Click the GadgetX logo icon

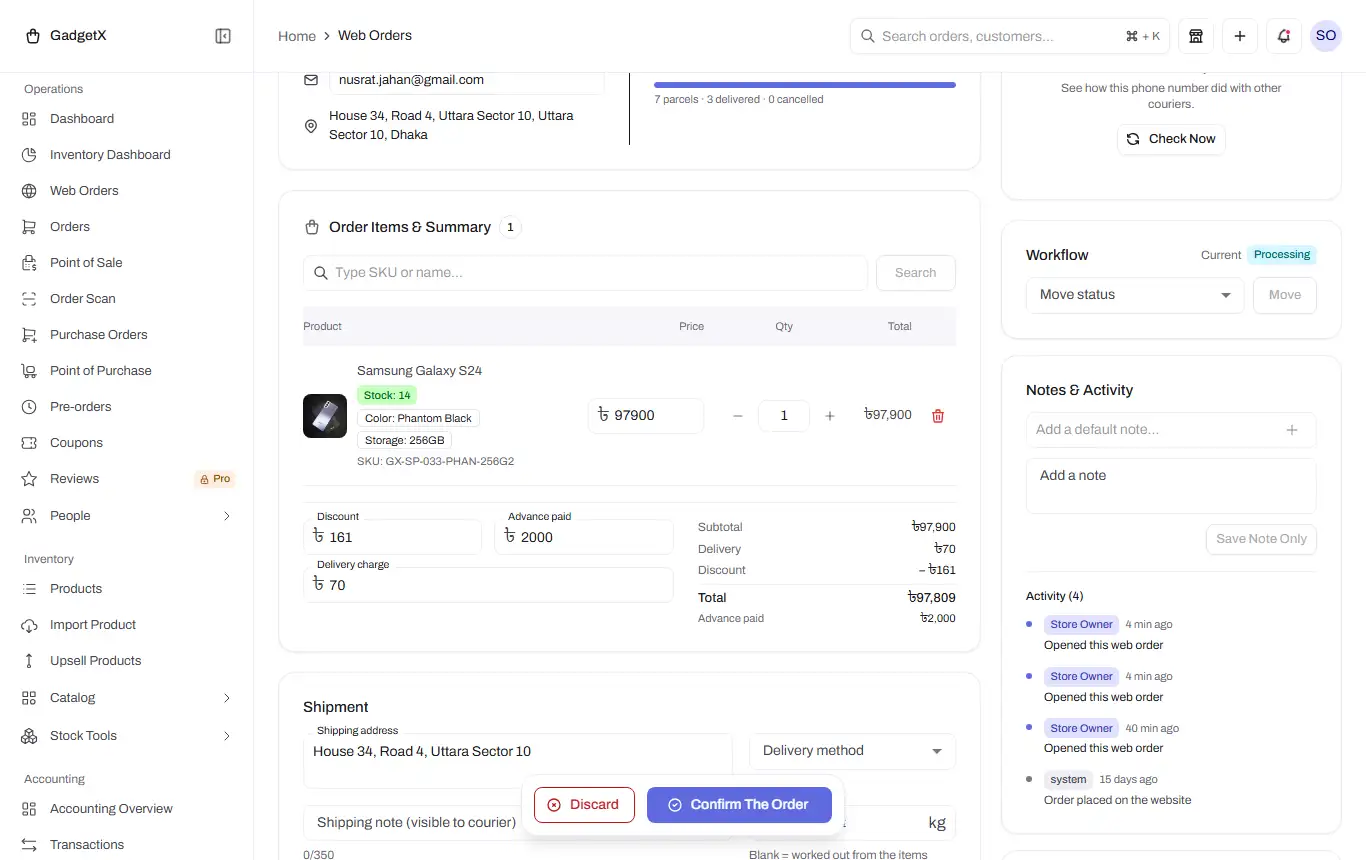33,36
